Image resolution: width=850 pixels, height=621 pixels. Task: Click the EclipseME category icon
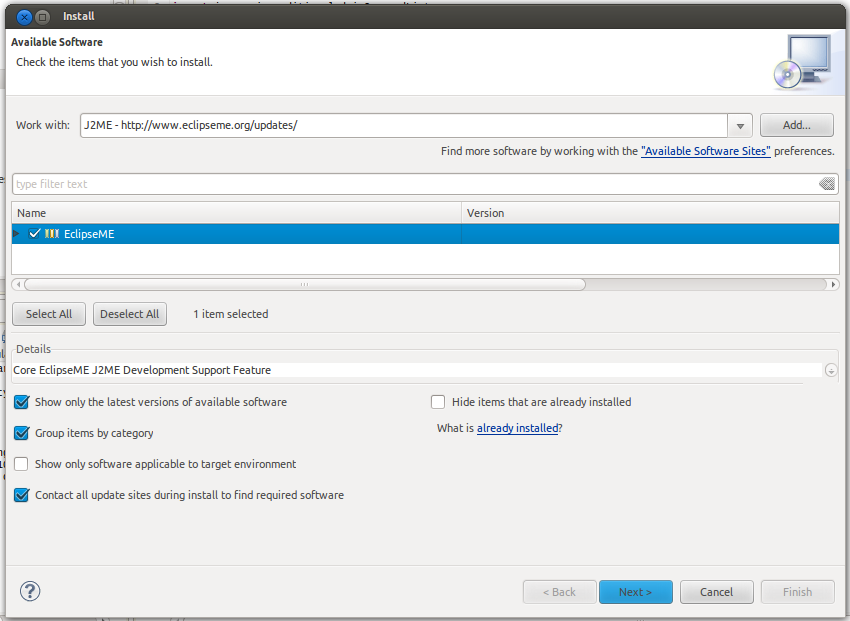click(x=52, y=234)
